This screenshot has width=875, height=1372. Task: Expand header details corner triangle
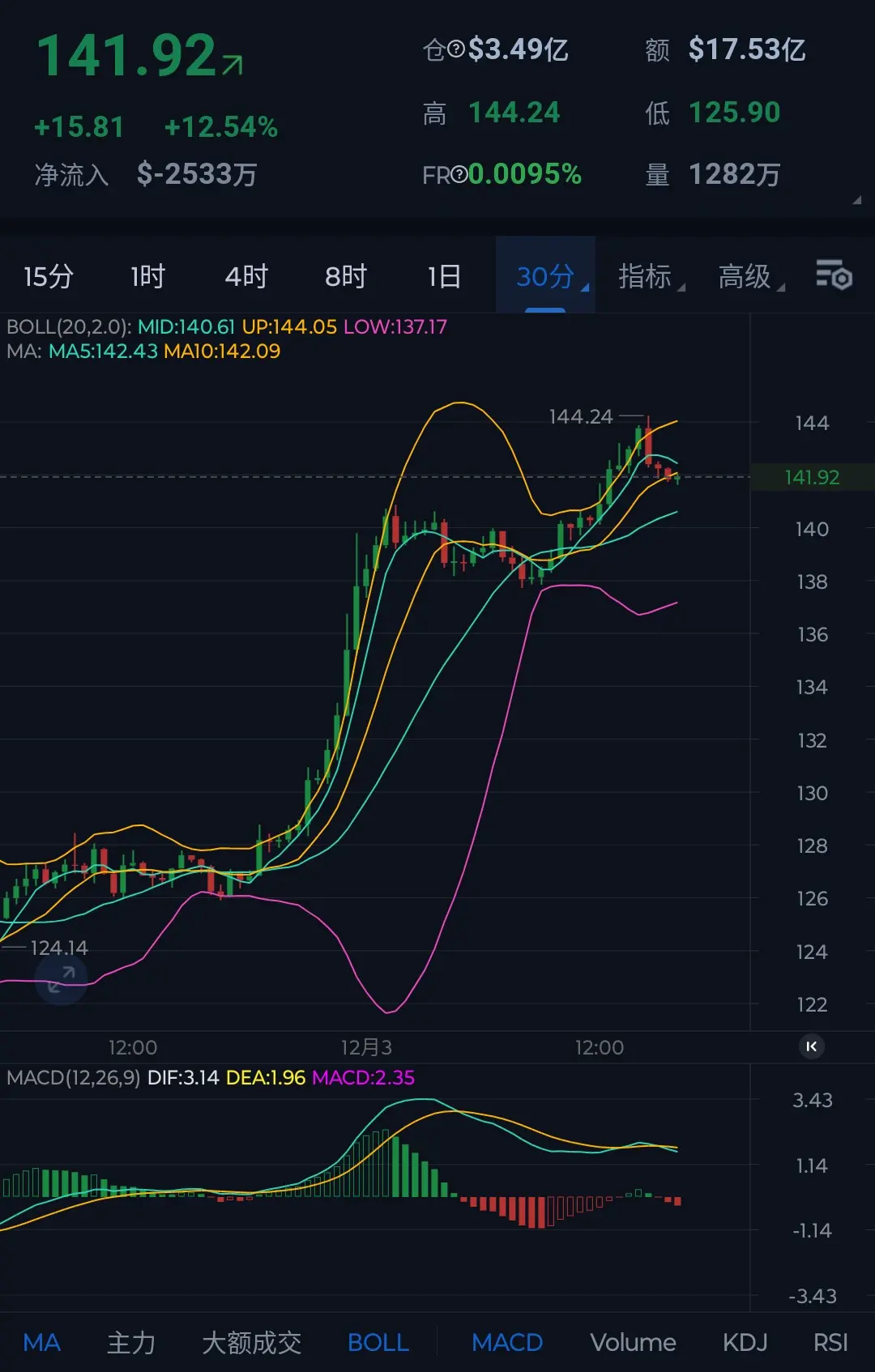856,200
